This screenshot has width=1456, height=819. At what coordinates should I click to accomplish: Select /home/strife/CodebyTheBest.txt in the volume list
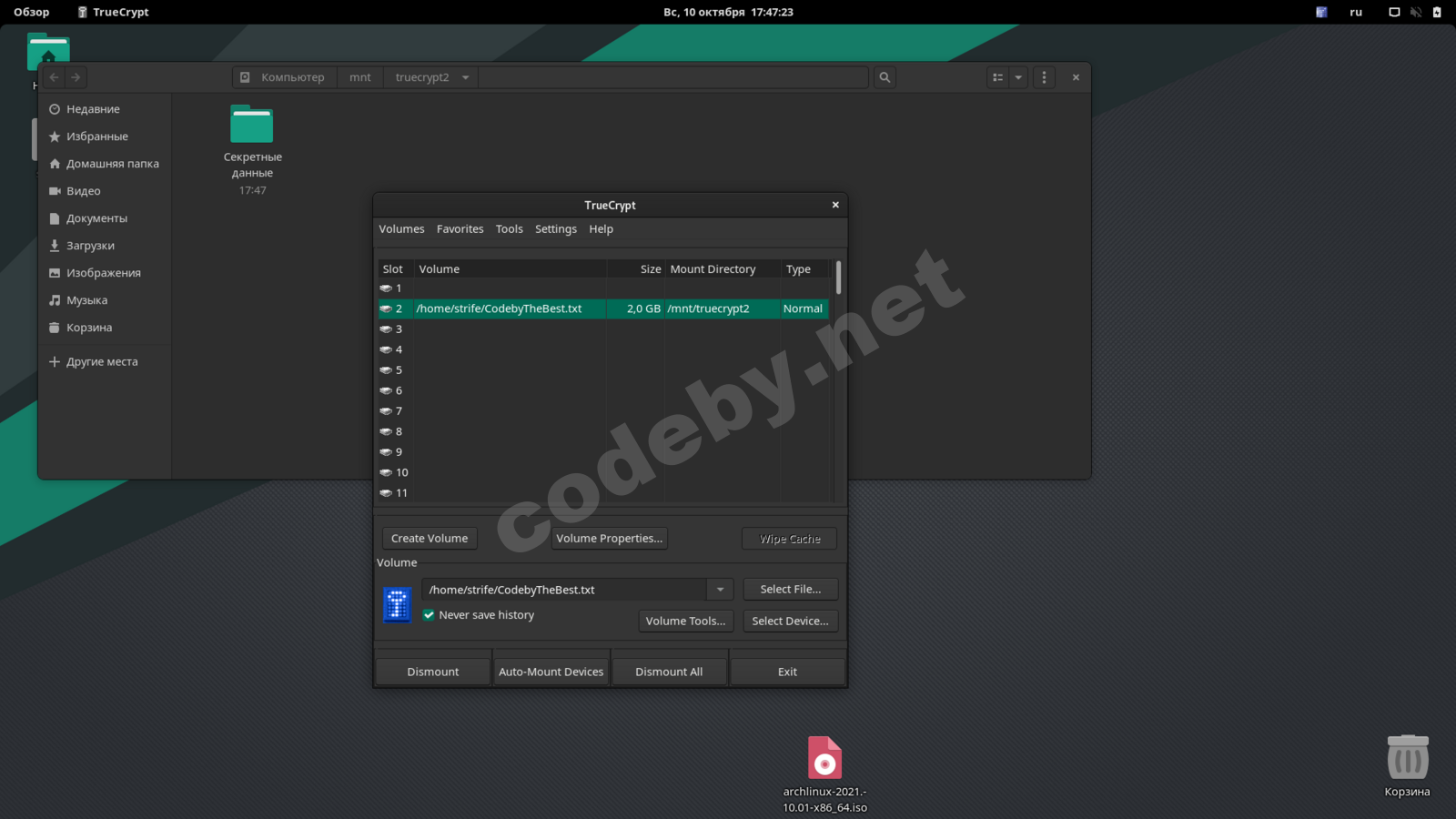(499, 308)
